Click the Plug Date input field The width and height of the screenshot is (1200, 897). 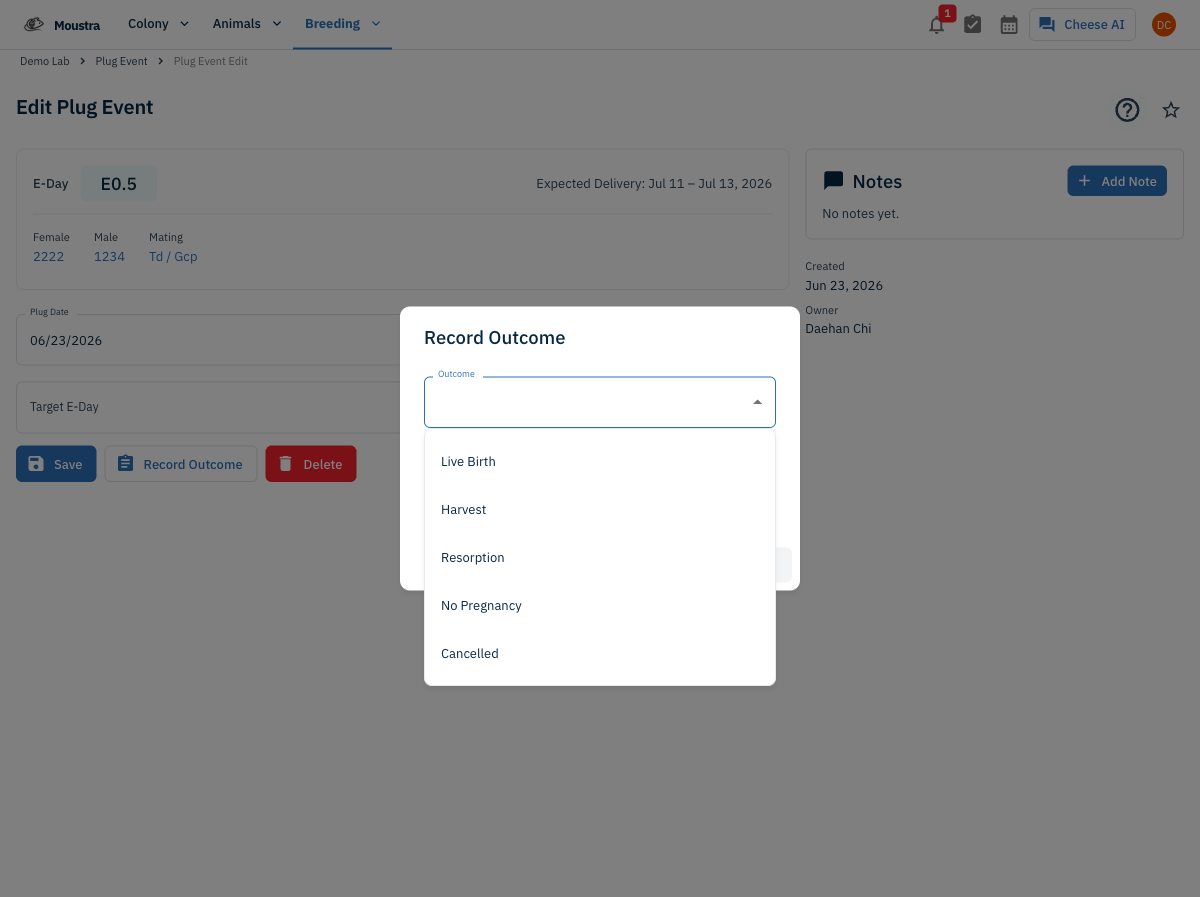208,340
